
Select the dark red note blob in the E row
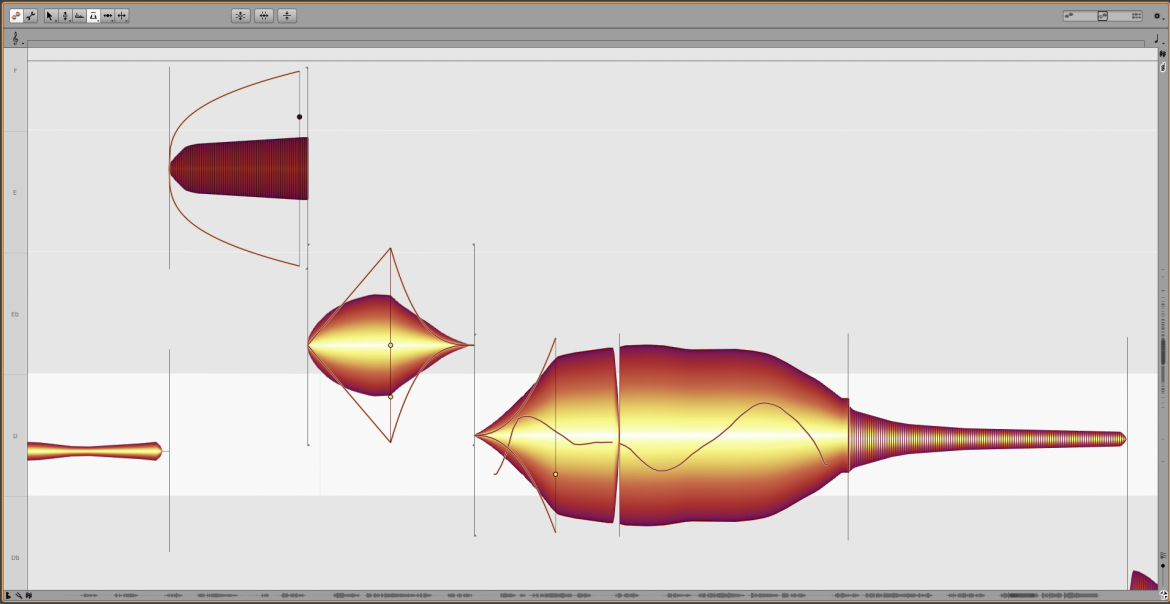pyautogui.click(x=239, y=169)
